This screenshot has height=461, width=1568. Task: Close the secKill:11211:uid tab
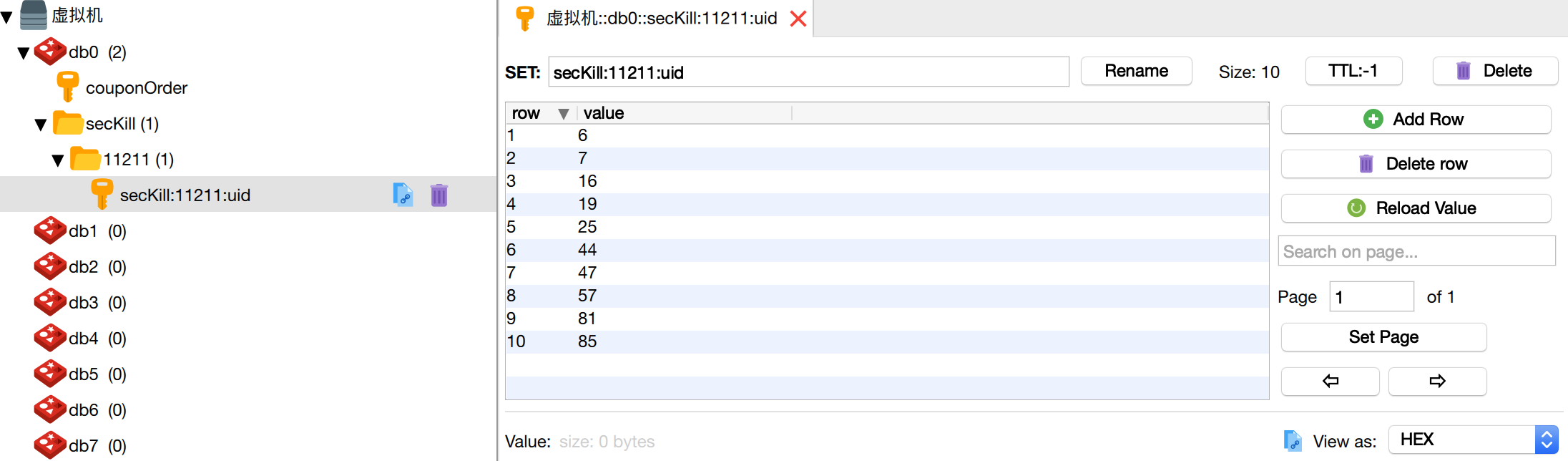798,19
